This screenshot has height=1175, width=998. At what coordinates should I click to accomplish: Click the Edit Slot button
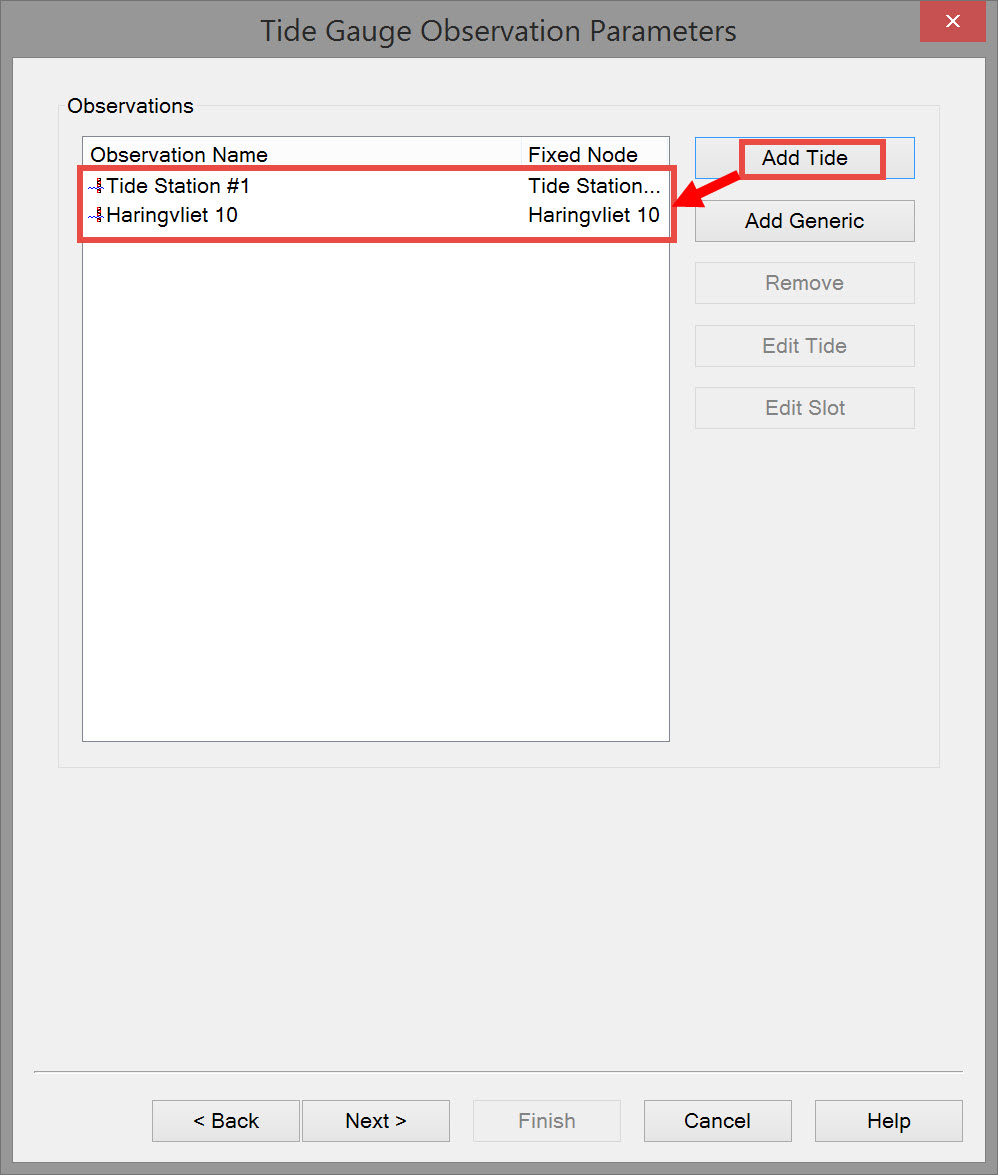click(804, 408)
